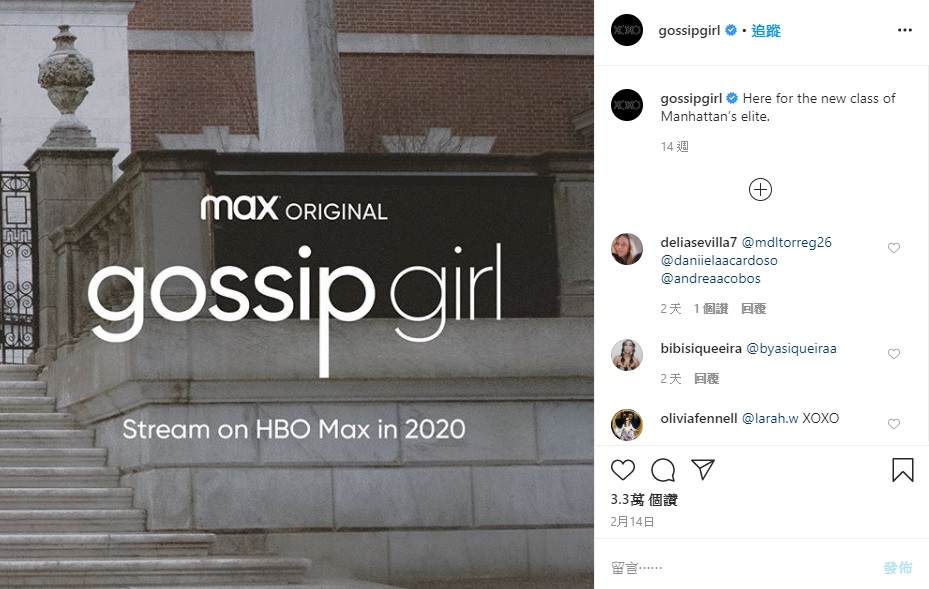Open the three-dot more options menu
This screenshot has height=589, width=929.
pyautogui.click(x=905, y=30)
